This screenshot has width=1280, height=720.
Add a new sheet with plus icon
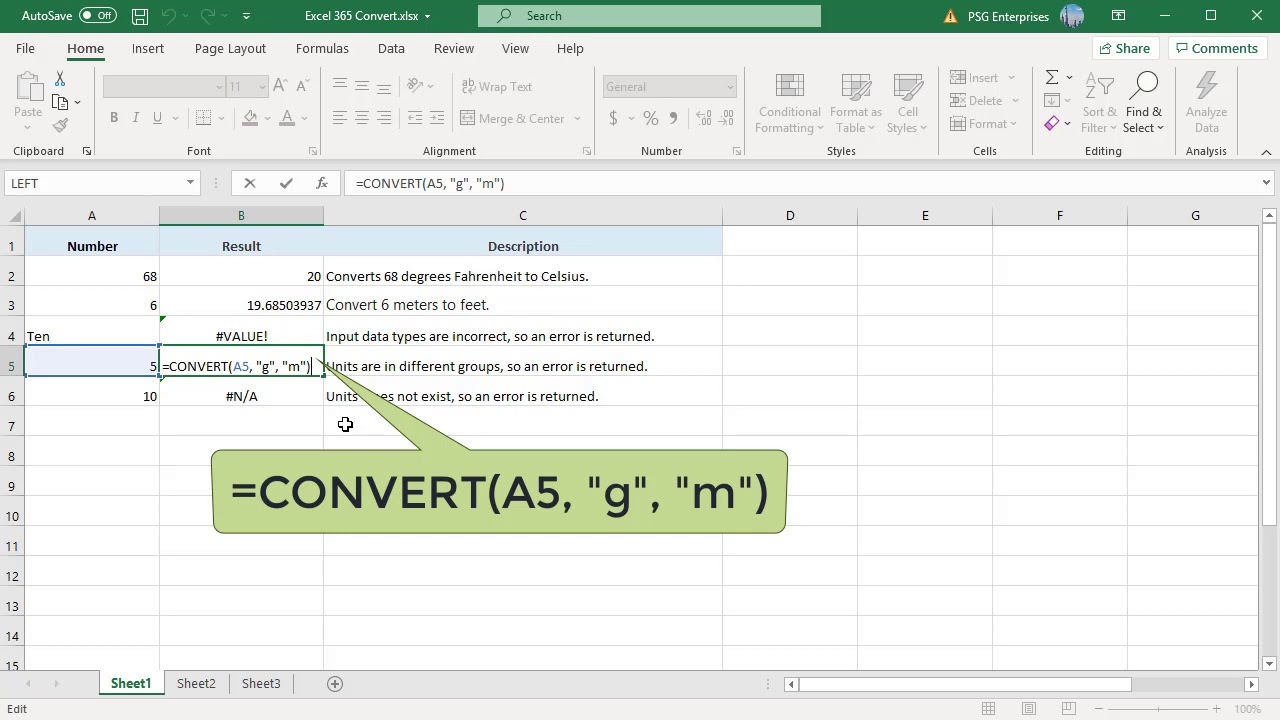pos(335,684)
